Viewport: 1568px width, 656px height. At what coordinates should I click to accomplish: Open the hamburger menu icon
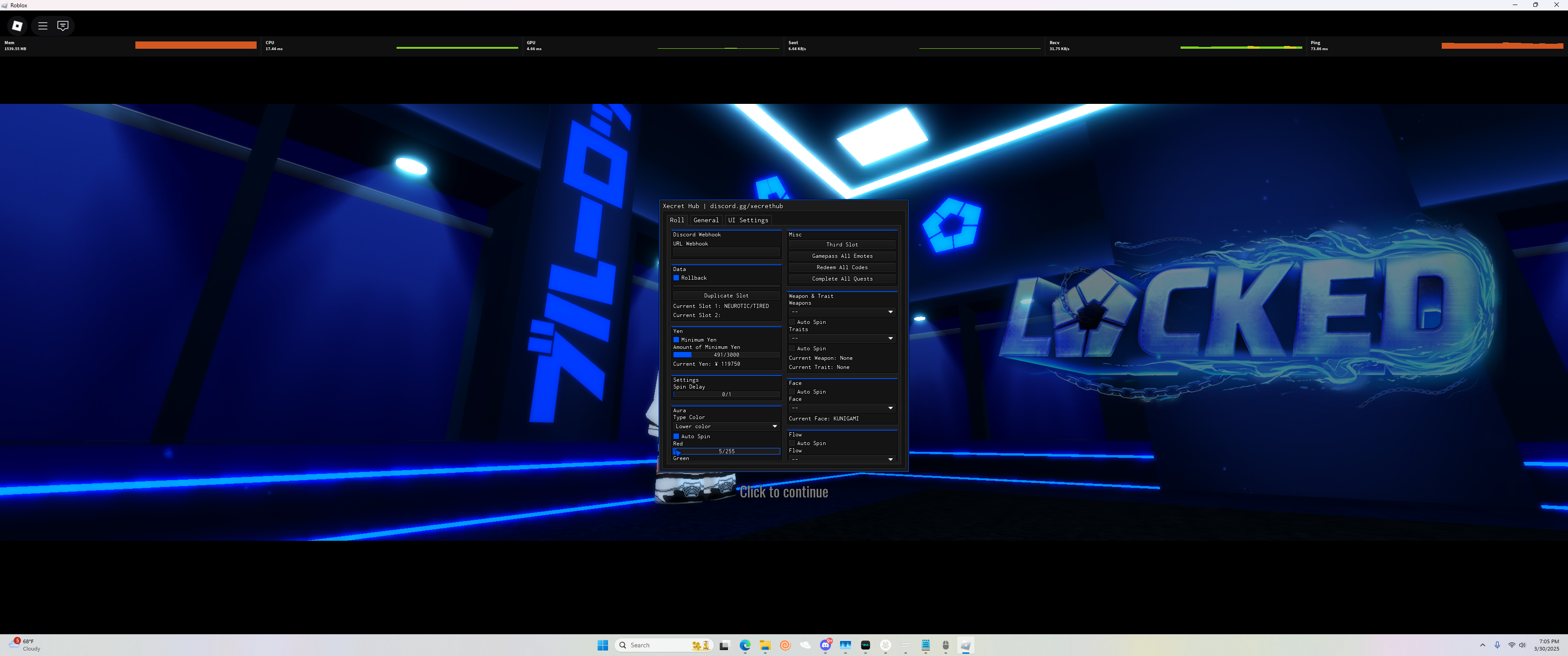[x=42, y=26]
